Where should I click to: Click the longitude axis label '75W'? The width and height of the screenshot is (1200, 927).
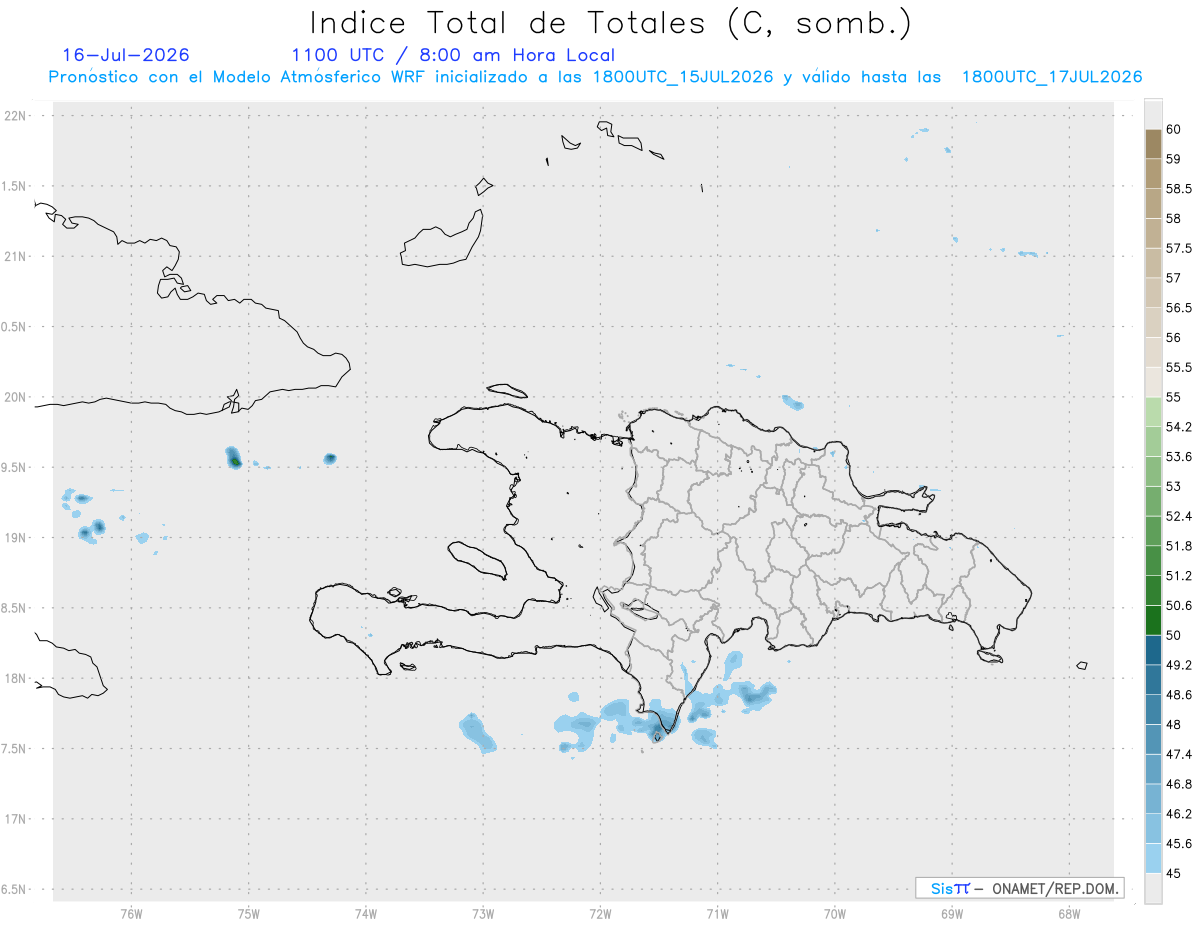(x=248, y=912)
